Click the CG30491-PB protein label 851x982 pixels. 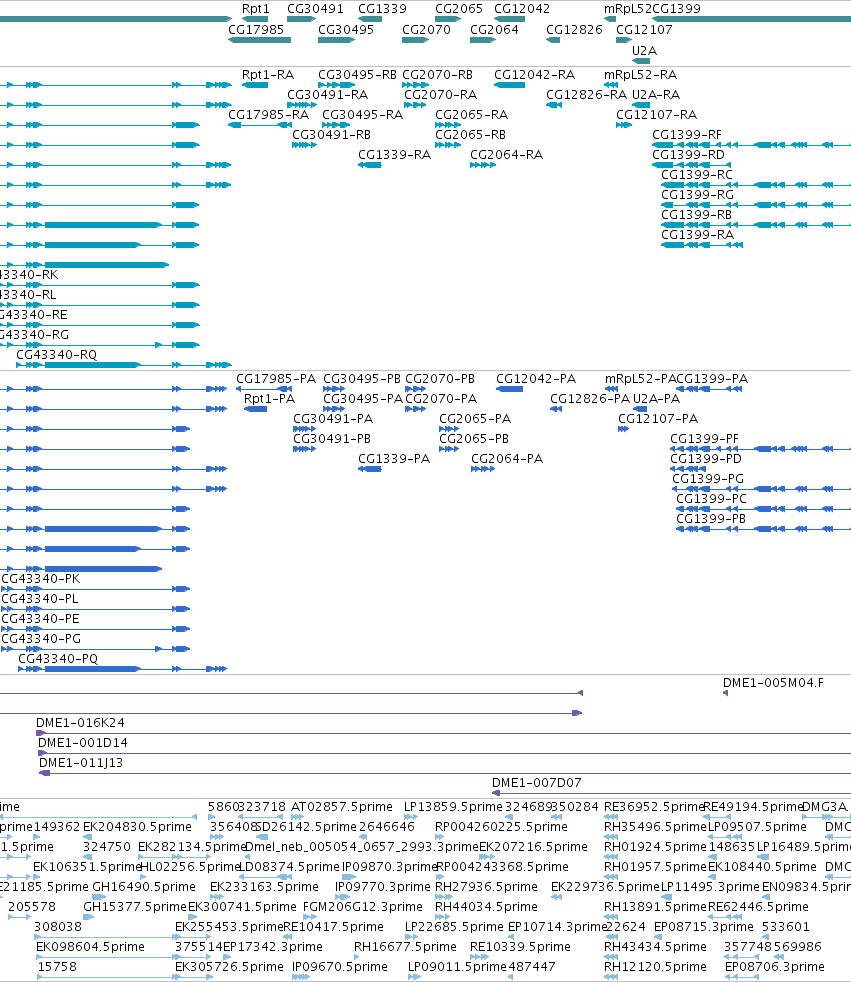[332, 439]
